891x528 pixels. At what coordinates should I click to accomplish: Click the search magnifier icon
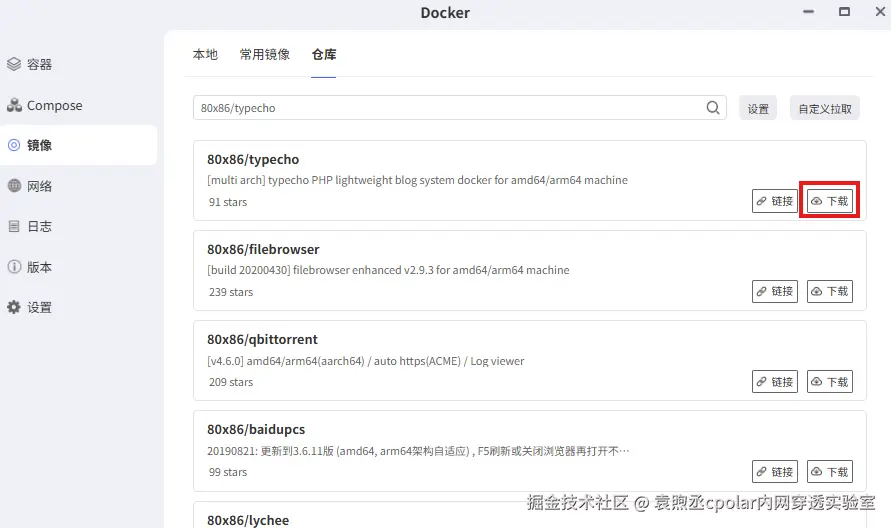tap(713, 107)
